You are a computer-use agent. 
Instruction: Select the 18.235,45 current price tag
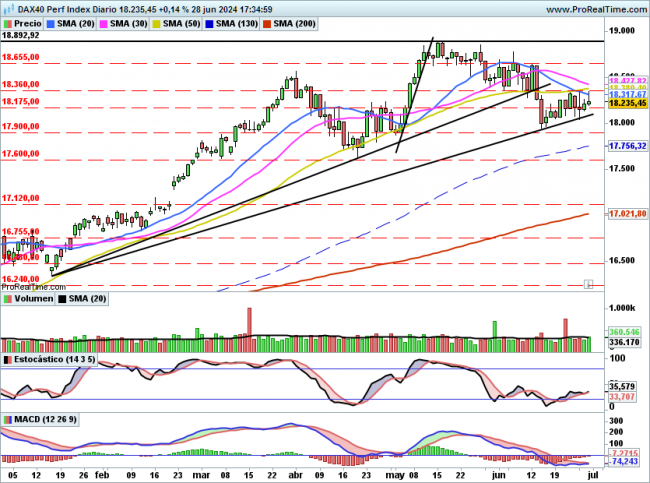tap(628, 103)
